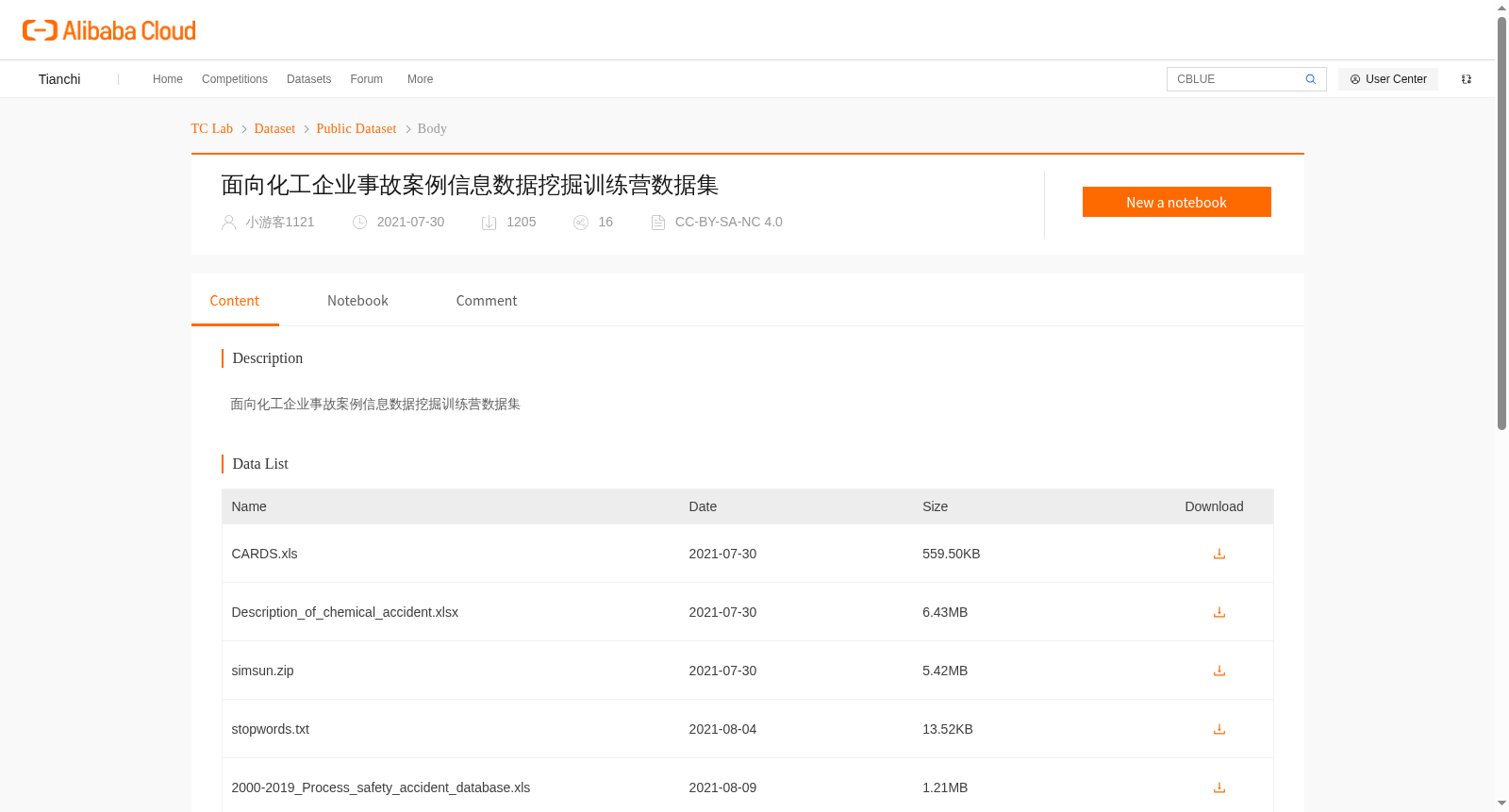1509x812 pixels.
Task: Create a new notebook
Action: click(1176, 202)
